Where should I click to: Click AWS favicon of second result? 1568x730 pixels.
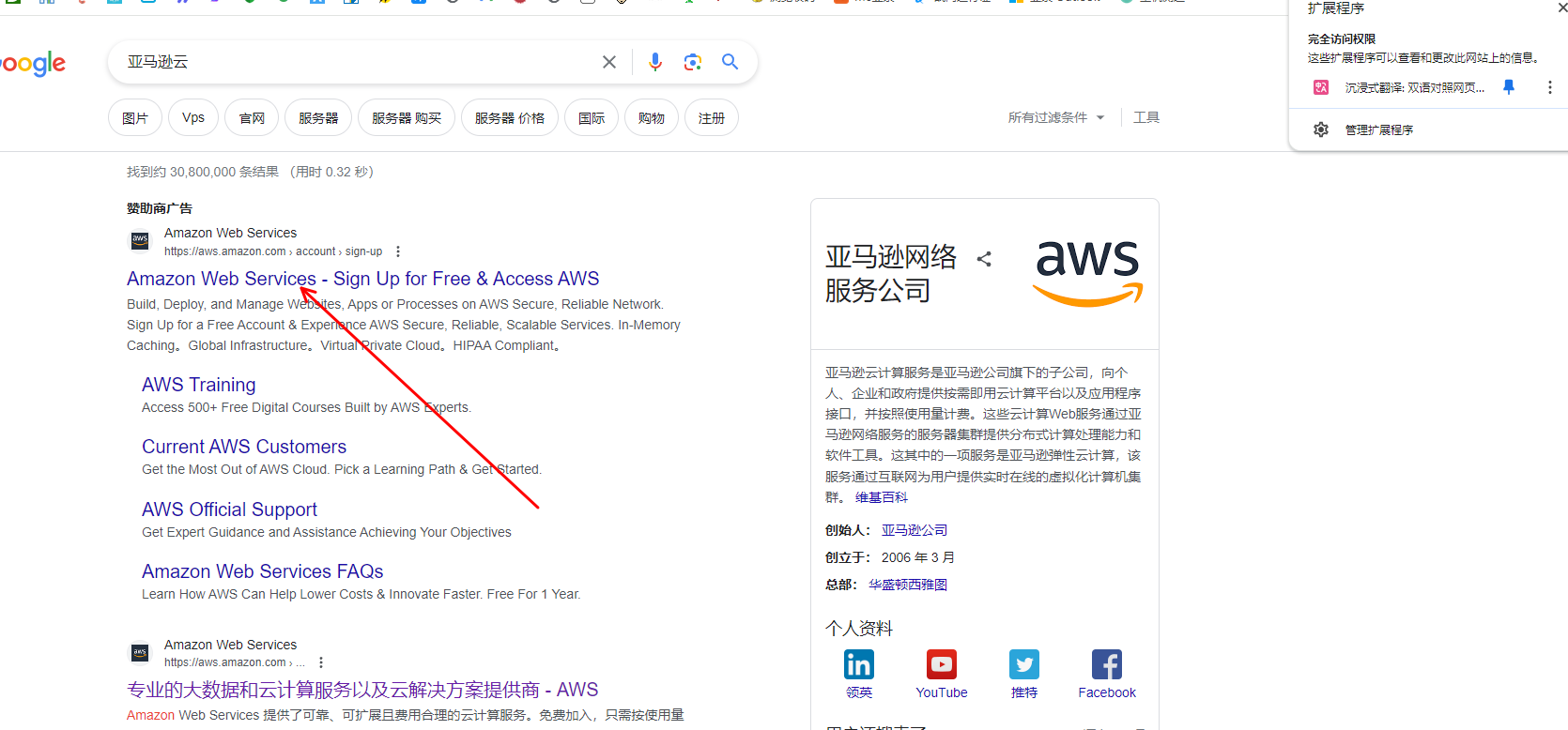click(x=140, y=653)
